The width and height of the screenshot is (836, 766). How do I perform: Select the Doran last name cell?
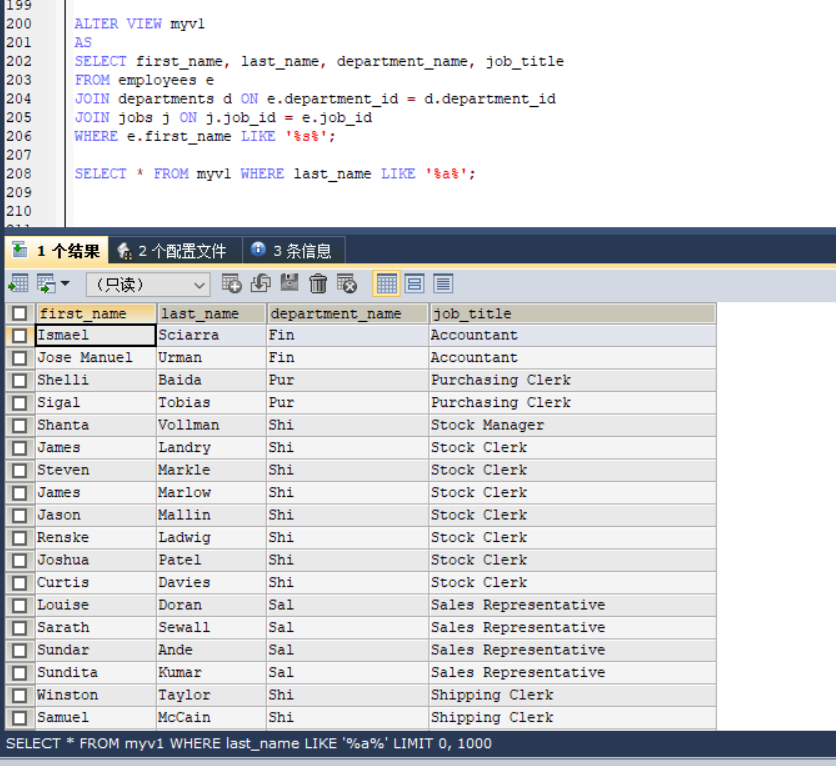point(211,605)
